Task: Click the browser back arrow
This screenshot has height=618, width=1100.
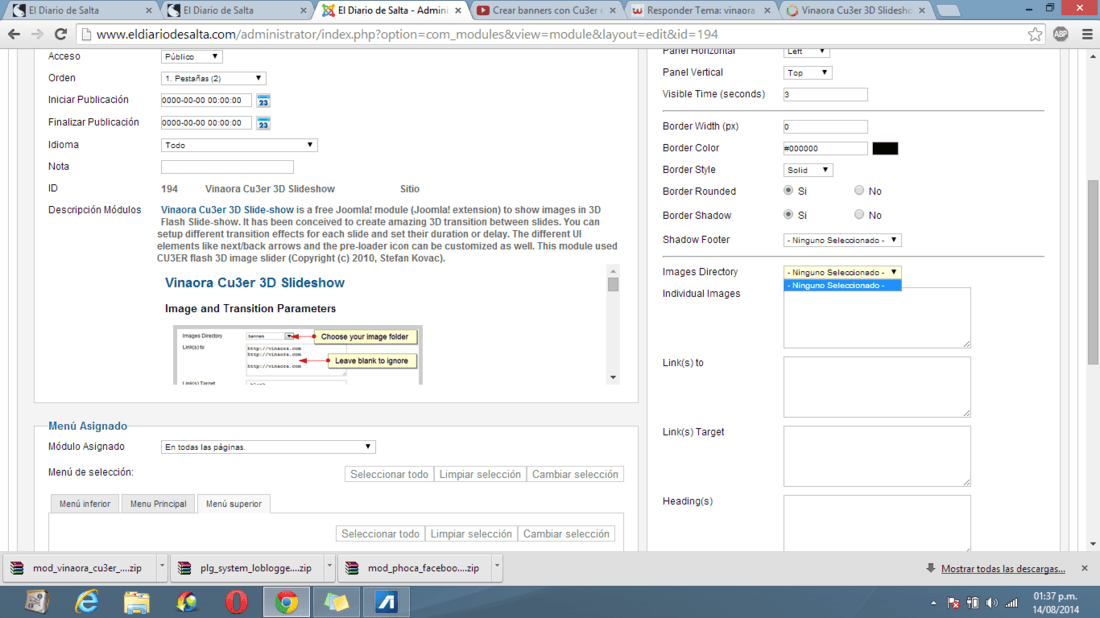Action: tap(14, 34)
